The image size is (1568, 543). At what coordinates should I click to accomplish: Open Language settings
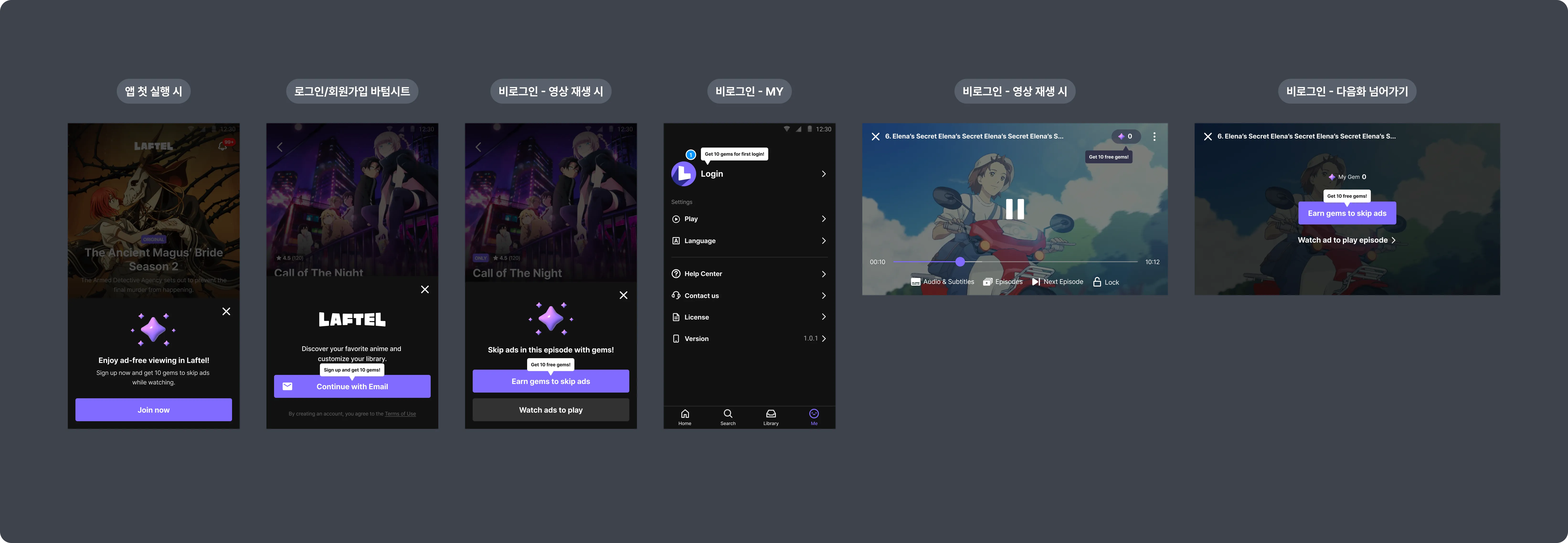[749, 241]
